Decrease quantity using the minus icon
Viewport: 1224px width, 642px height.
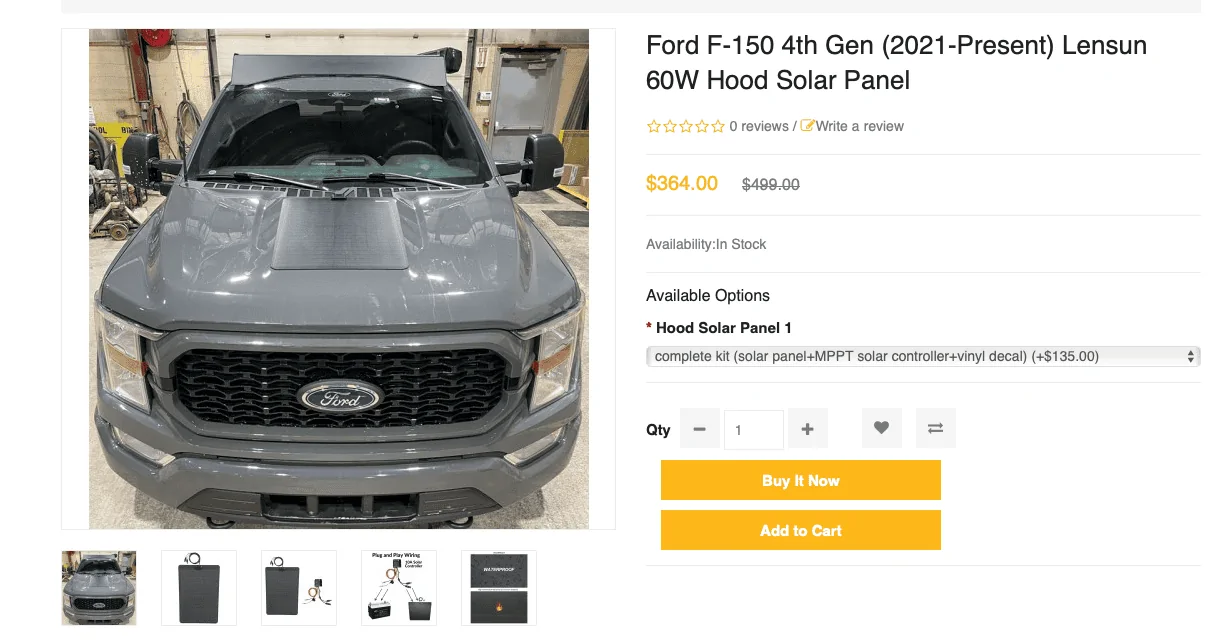pyautogui.click(x=699, y=427)
